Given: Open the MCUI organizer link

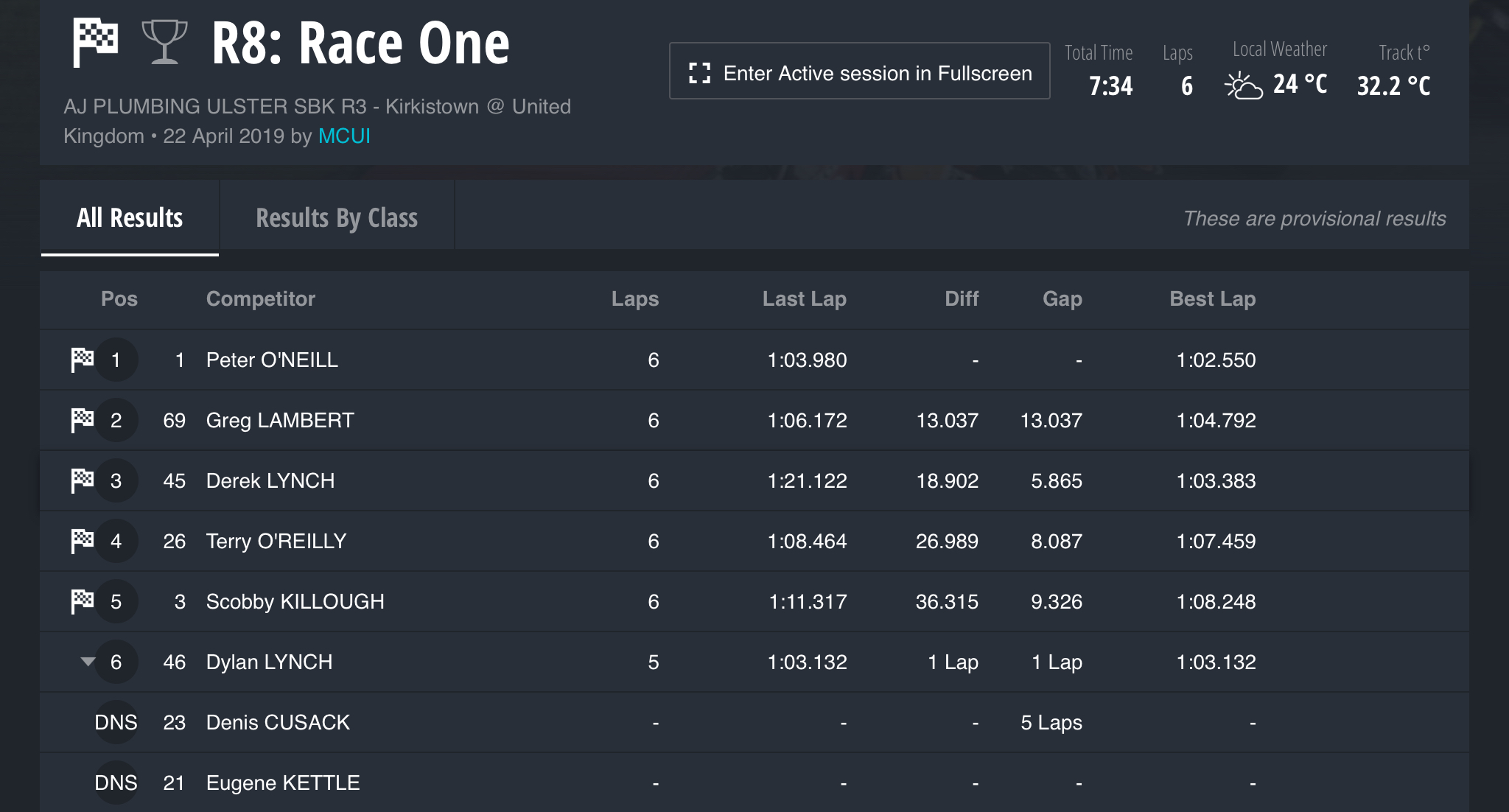Looking at the screenshot, I should tap(344, 136).
